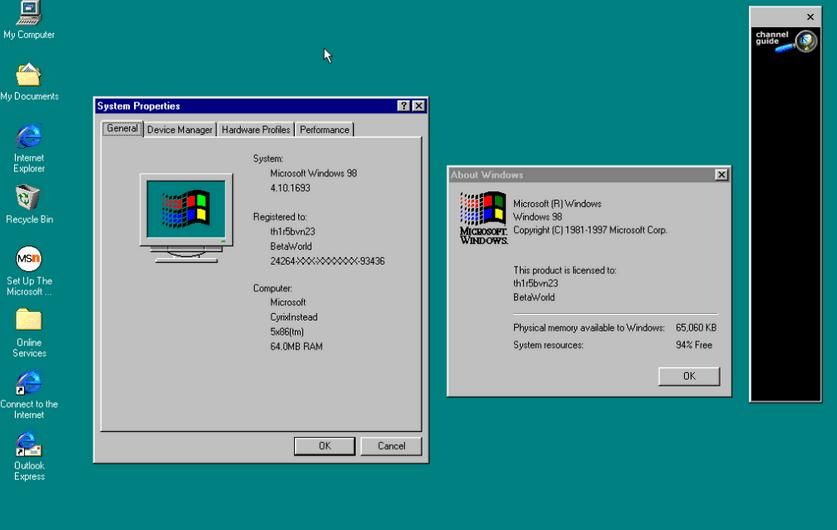Click the 'CyrixInstead' processor text
The width and height of the screenshot is (837, 530).
tap(294, 317)
